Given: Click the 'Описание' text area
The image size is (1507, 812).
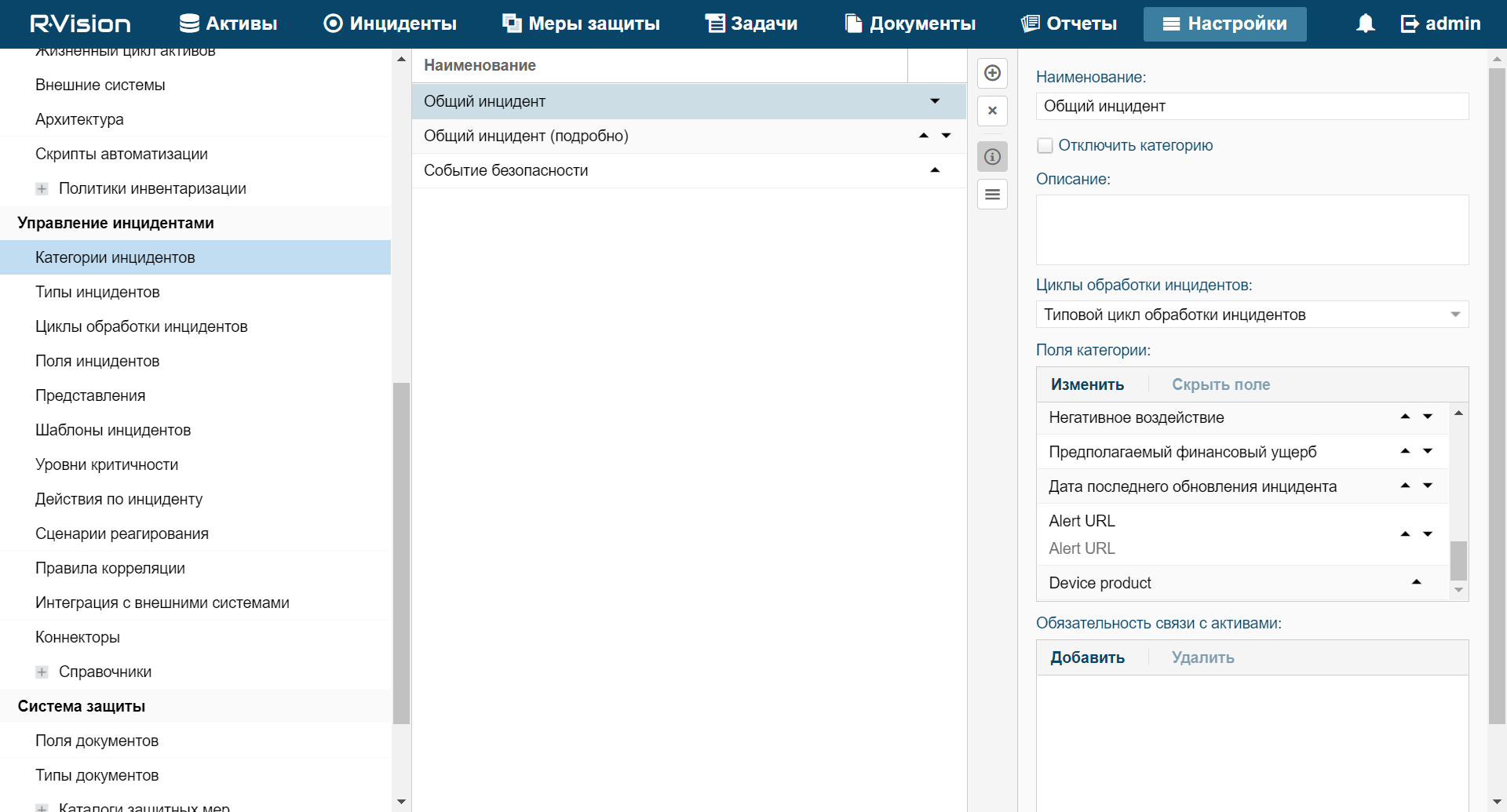Looking at the screenshot, I should (x=1252, y=230).
